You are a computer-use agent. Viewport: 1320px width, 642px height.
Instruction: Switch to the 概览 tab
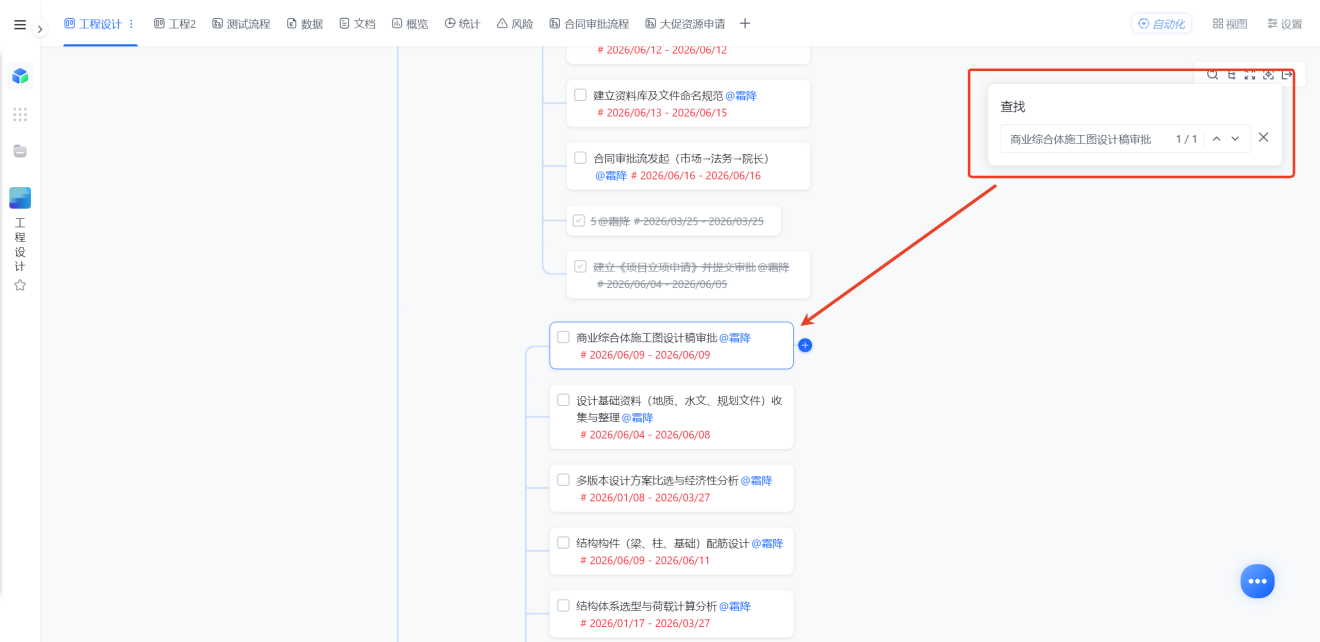(x=411, y=24)
